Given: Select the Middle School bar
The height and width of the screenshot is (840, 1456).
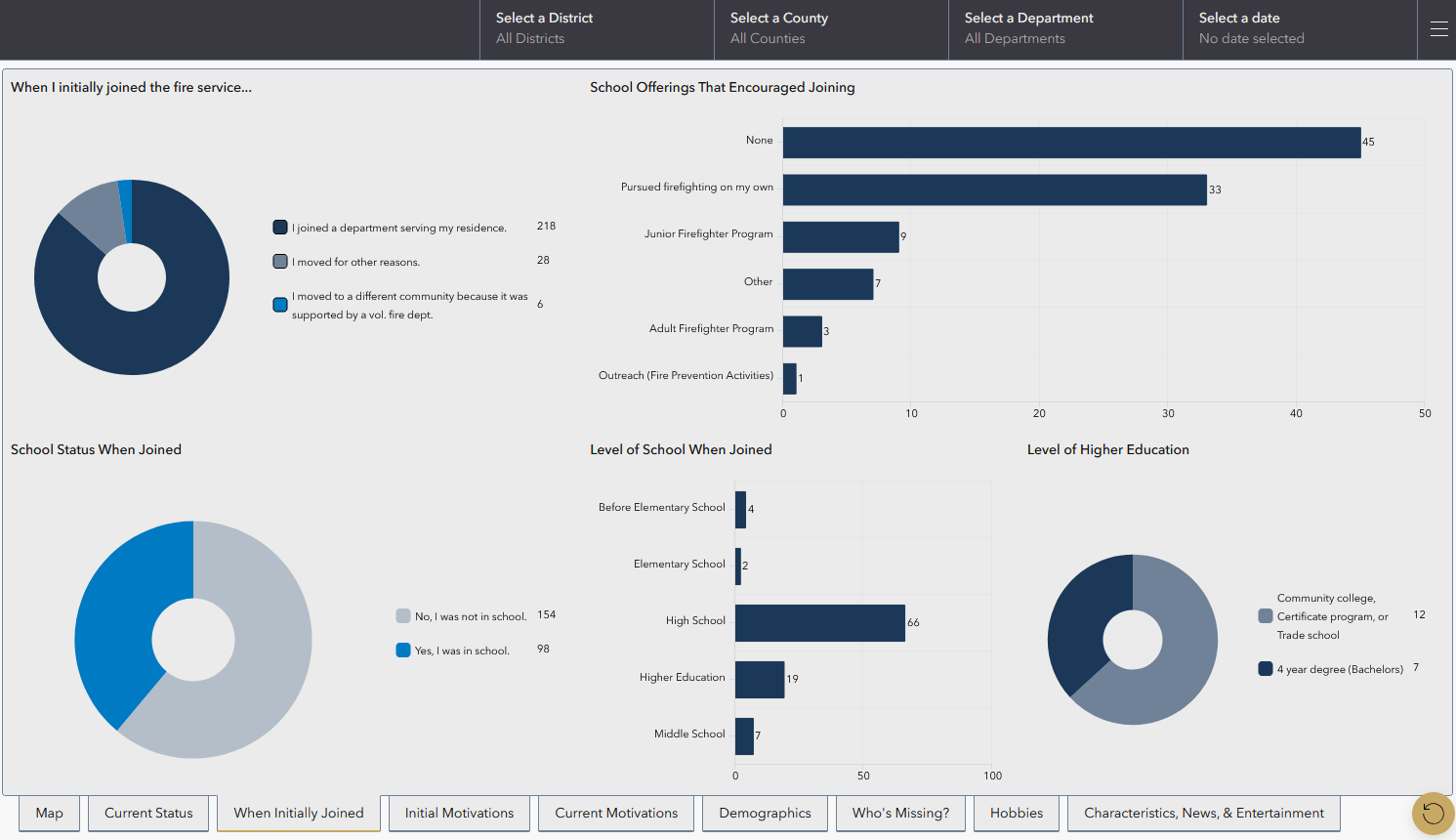Looking at the screenshot, I should tap(744, 736).
